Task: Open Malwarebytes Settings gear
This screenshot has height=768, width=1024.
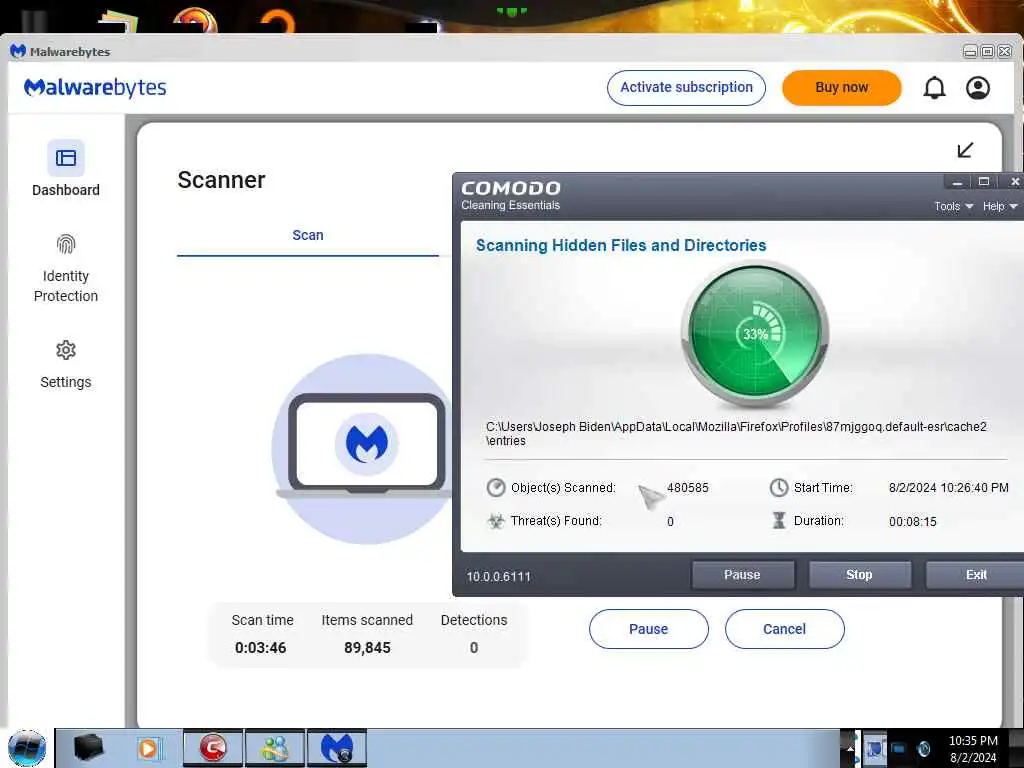Action: tap(65, 350)
